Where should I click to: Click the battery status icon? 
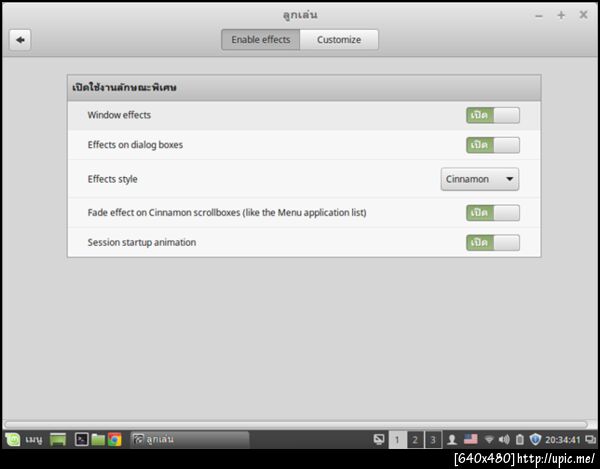520,440
